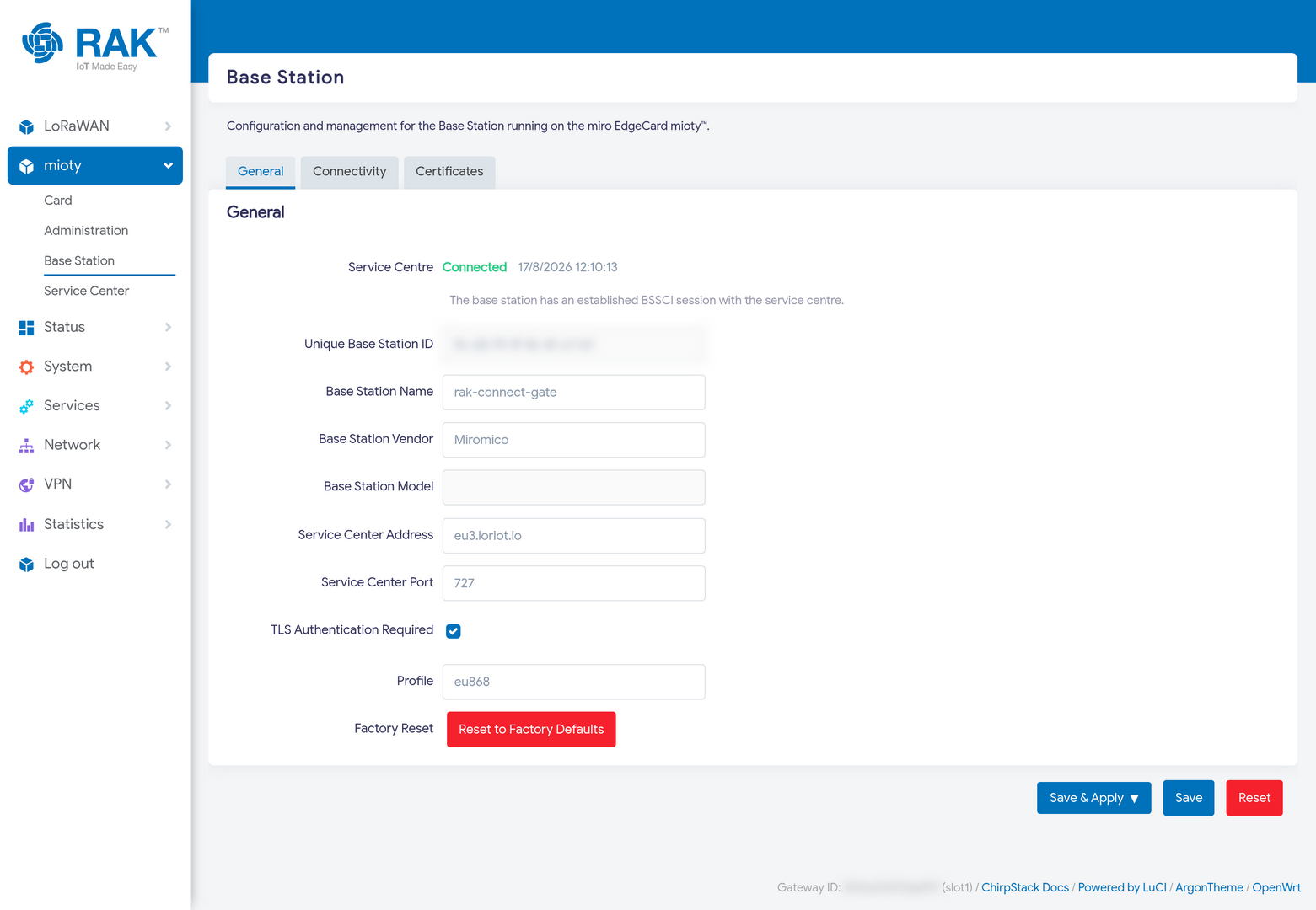Click the Service Center Port field
The width and height of the screenshot is (1316, 910).
[x=574, y=583]
